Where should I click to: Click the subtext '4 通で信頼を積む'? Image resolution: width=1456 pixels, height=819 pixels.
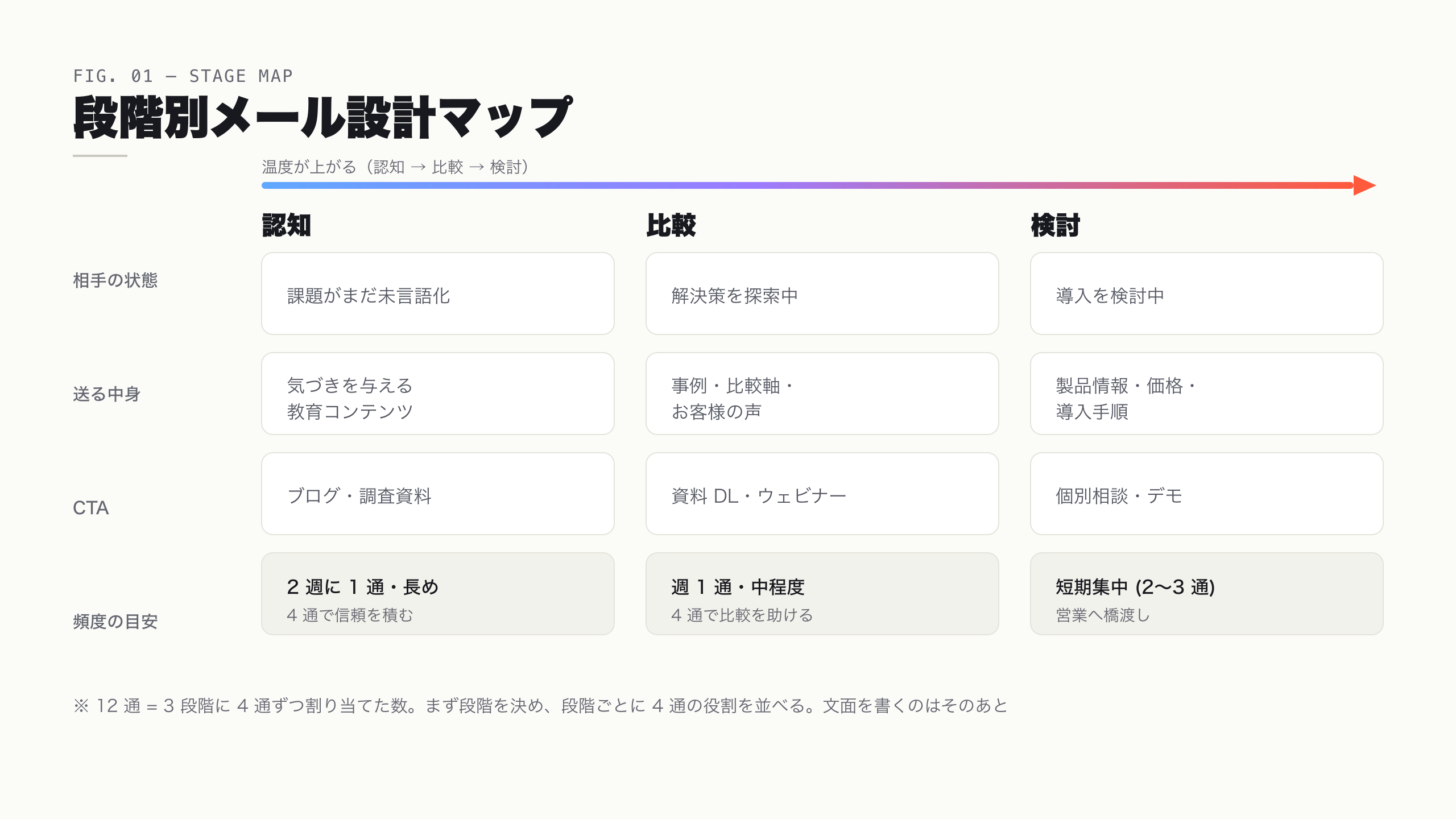350,615
